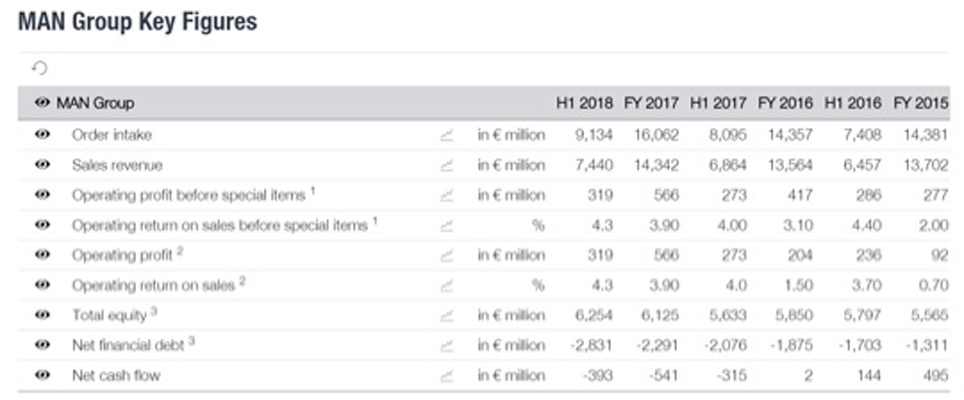Viewport: 964px width, 400px height.
Task: Show chart for Net financial debt row
Action: (446, 345)
